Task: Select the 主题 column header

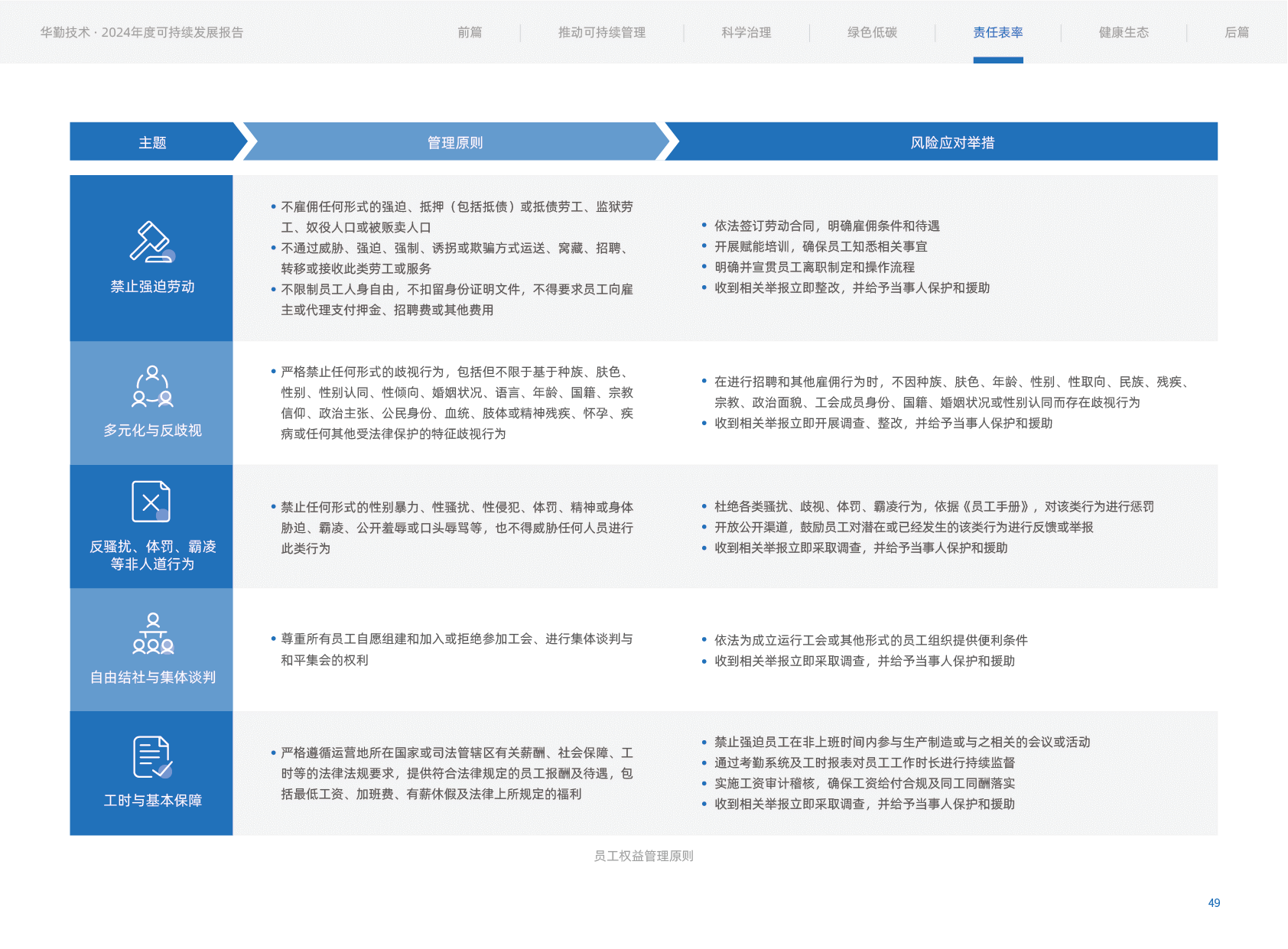Action: pos(152,142)
